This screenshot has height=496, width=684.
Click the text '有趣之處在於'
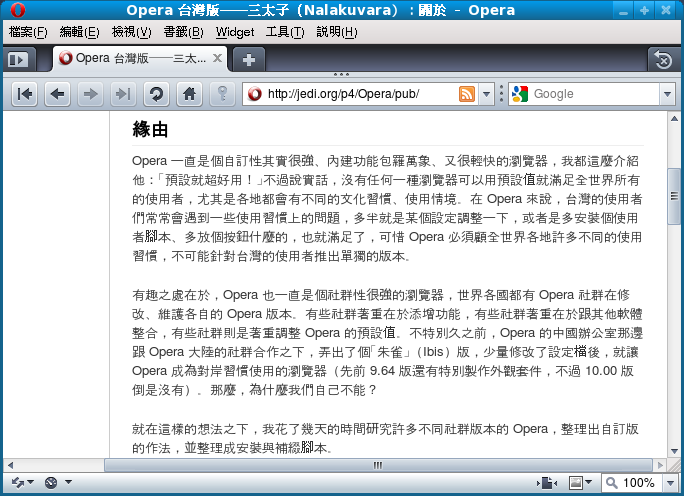coord(171,295)
